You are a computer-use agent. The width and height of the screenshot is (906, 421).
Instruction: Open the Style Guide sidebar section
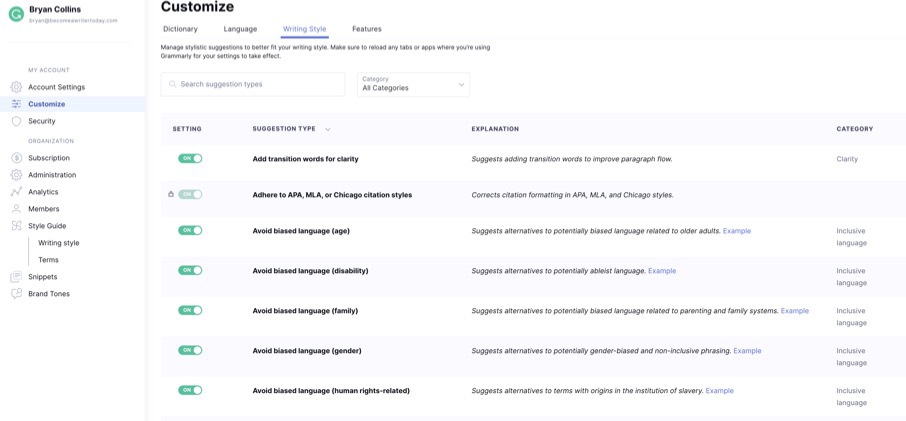(x=46, y=226)
